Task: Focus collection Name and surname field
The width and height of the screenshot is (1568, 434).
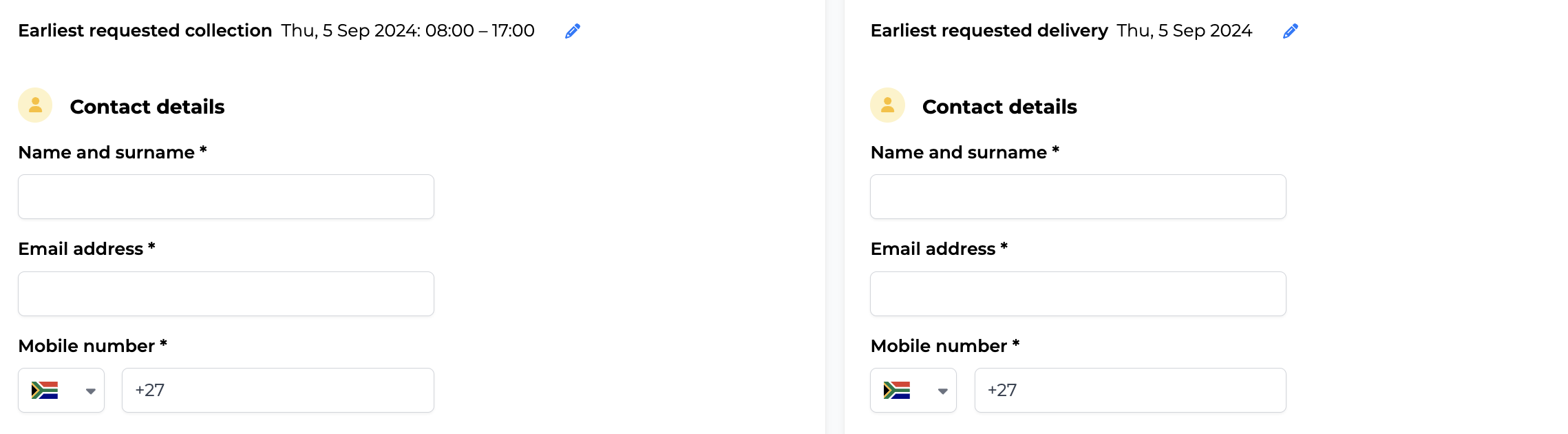Action: (226, 197)
